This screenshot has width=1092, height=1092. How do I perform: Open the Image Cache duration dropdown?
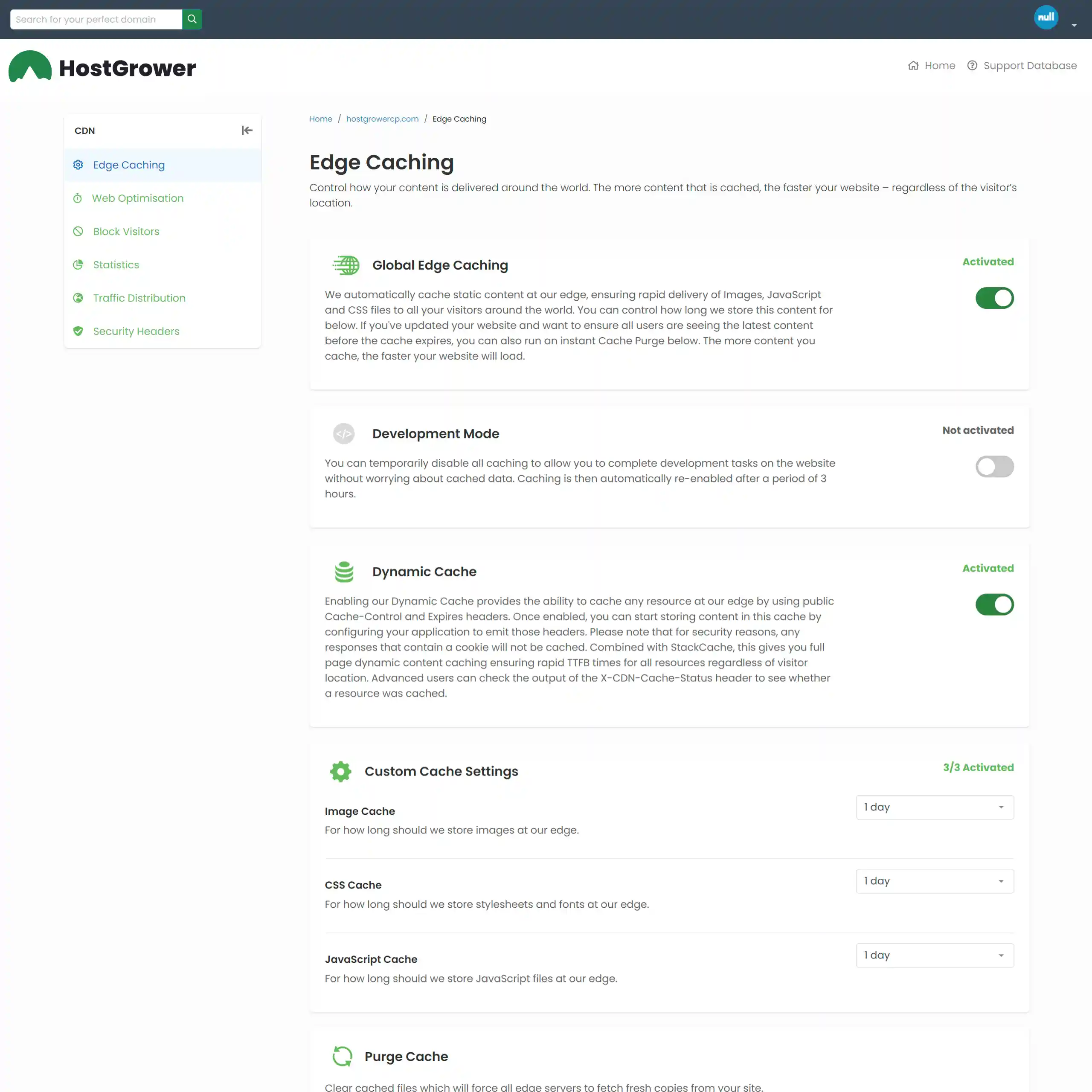[935, 807]
